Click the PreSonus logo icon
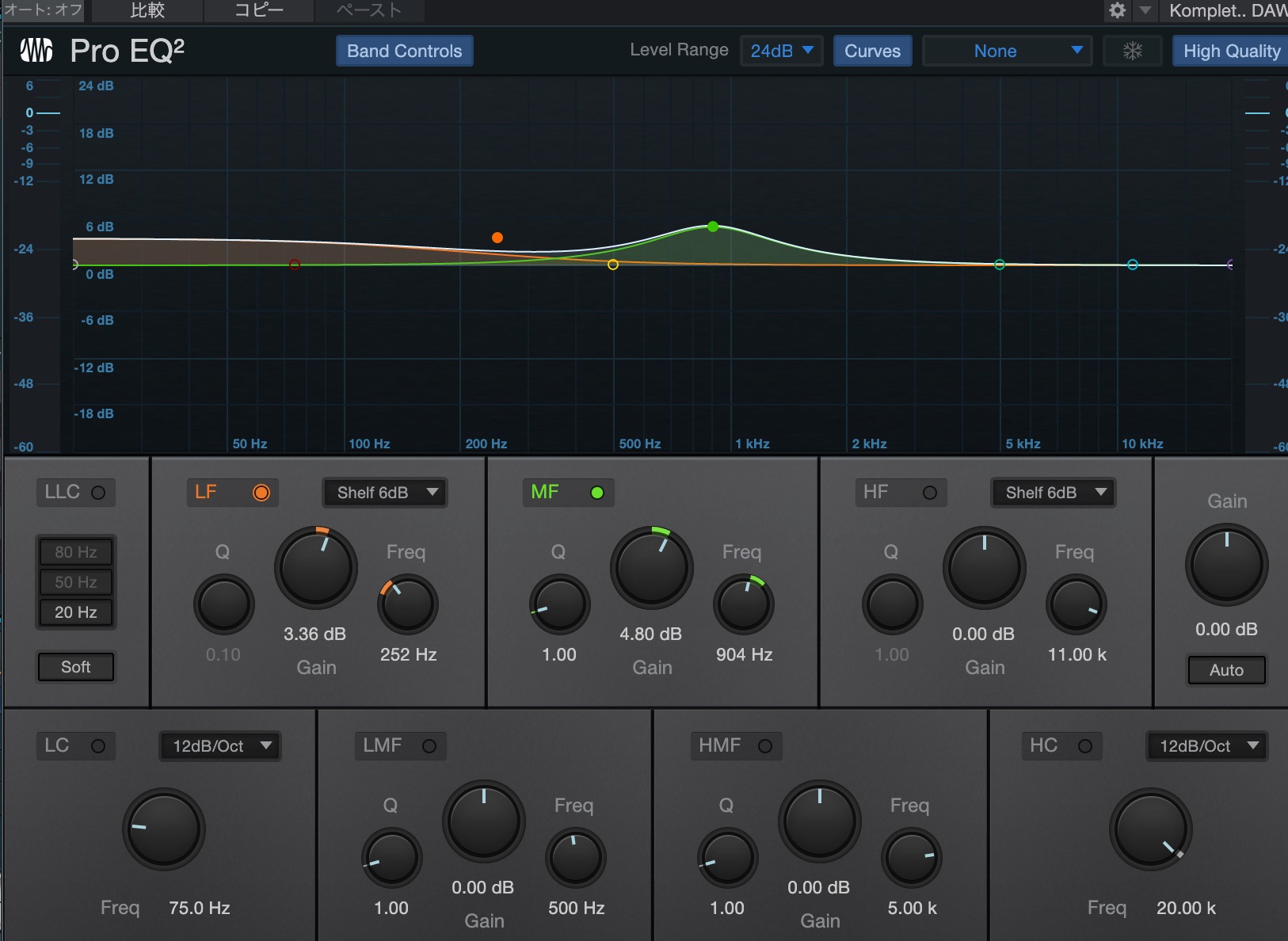The height and width of the screenshot is (941, 1288). coord(36,51)
